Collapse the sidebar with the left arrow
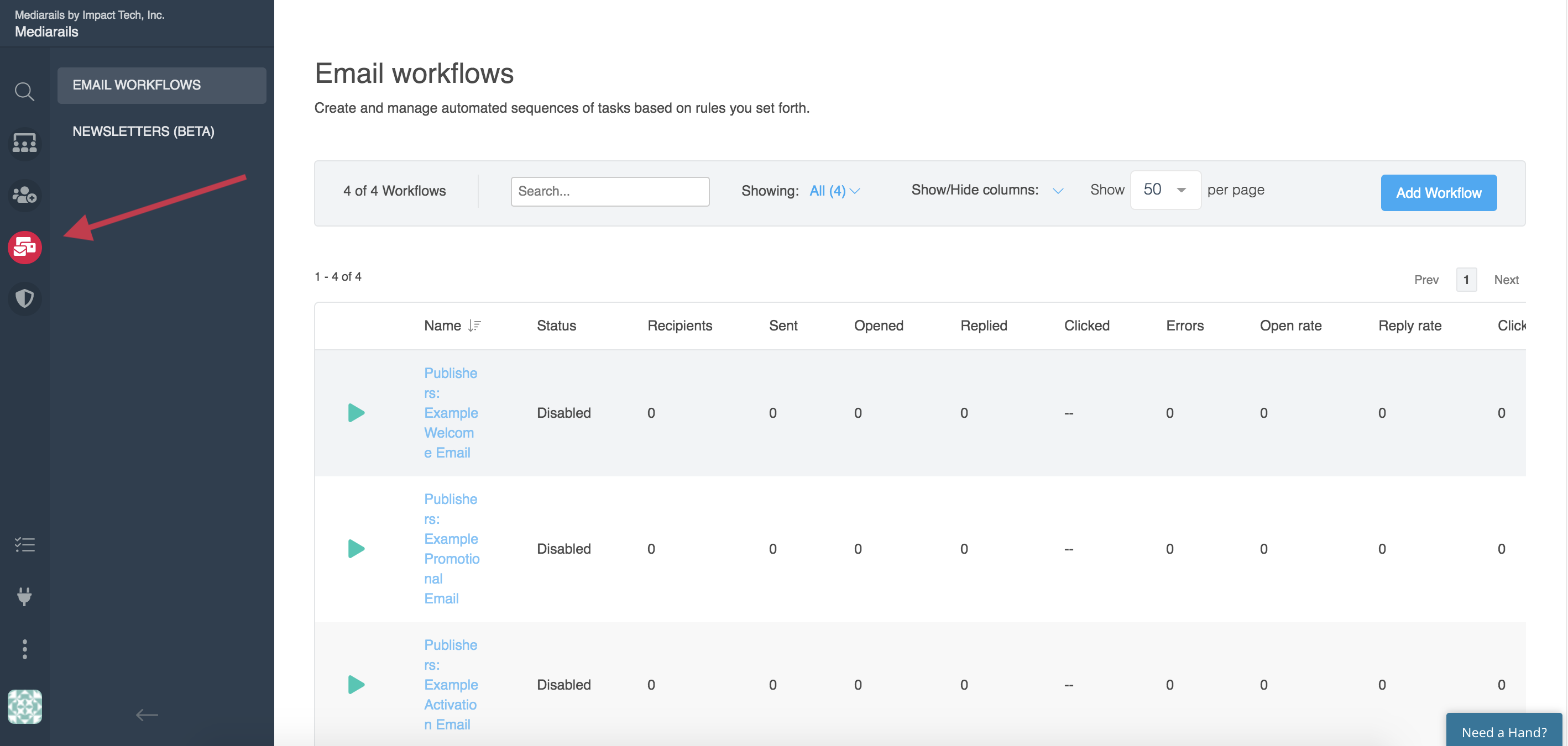This screenshot has width=1568, height=746. [147, 715]
